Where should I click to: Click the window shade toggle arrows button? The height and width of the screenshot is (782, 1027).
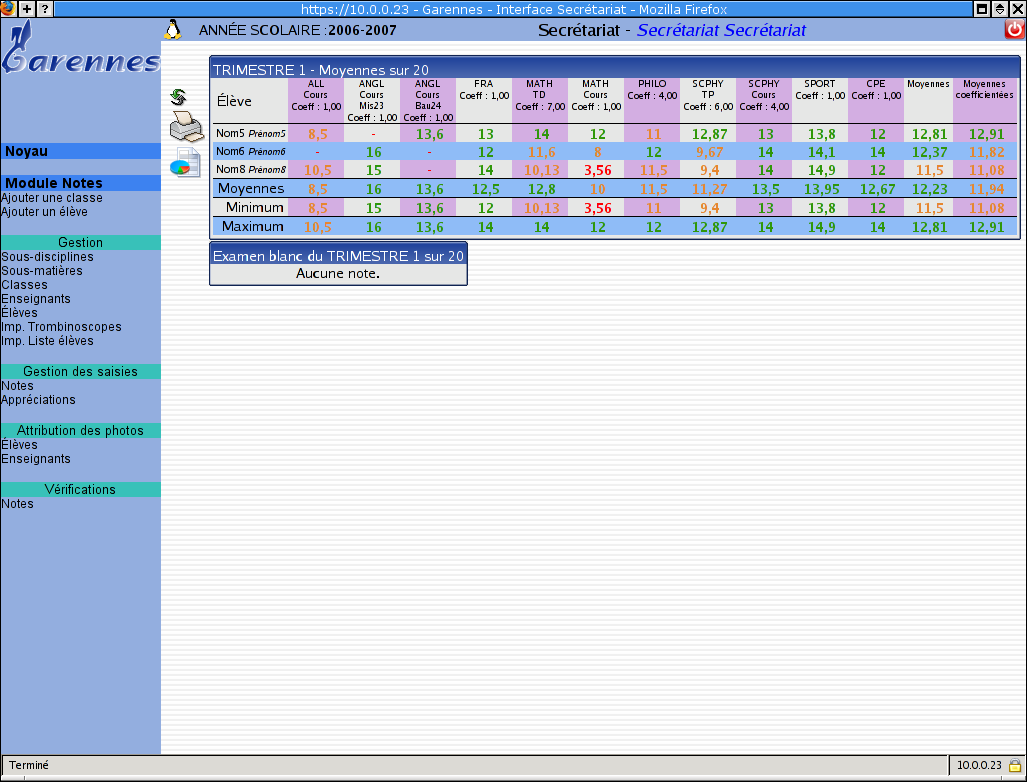click(x=1000, y=8)
